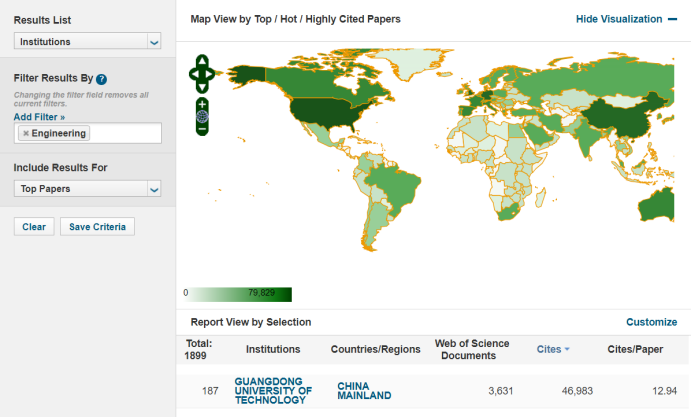
Task: Open Guangdong University of Technology institution link
Action: 273,391
